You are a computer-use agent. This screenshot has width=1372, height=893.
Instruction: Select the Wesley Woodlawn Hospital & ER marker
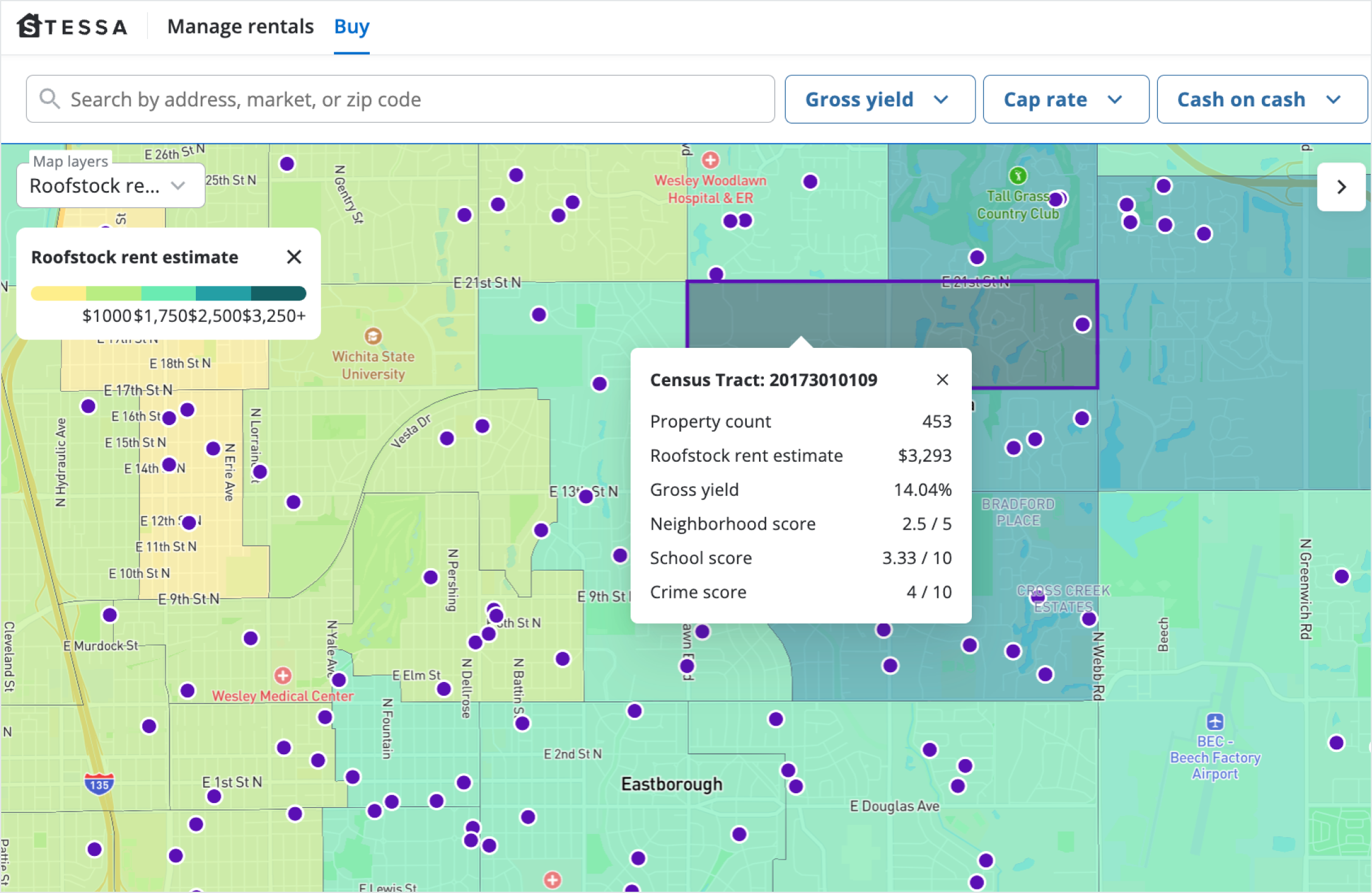710,161
